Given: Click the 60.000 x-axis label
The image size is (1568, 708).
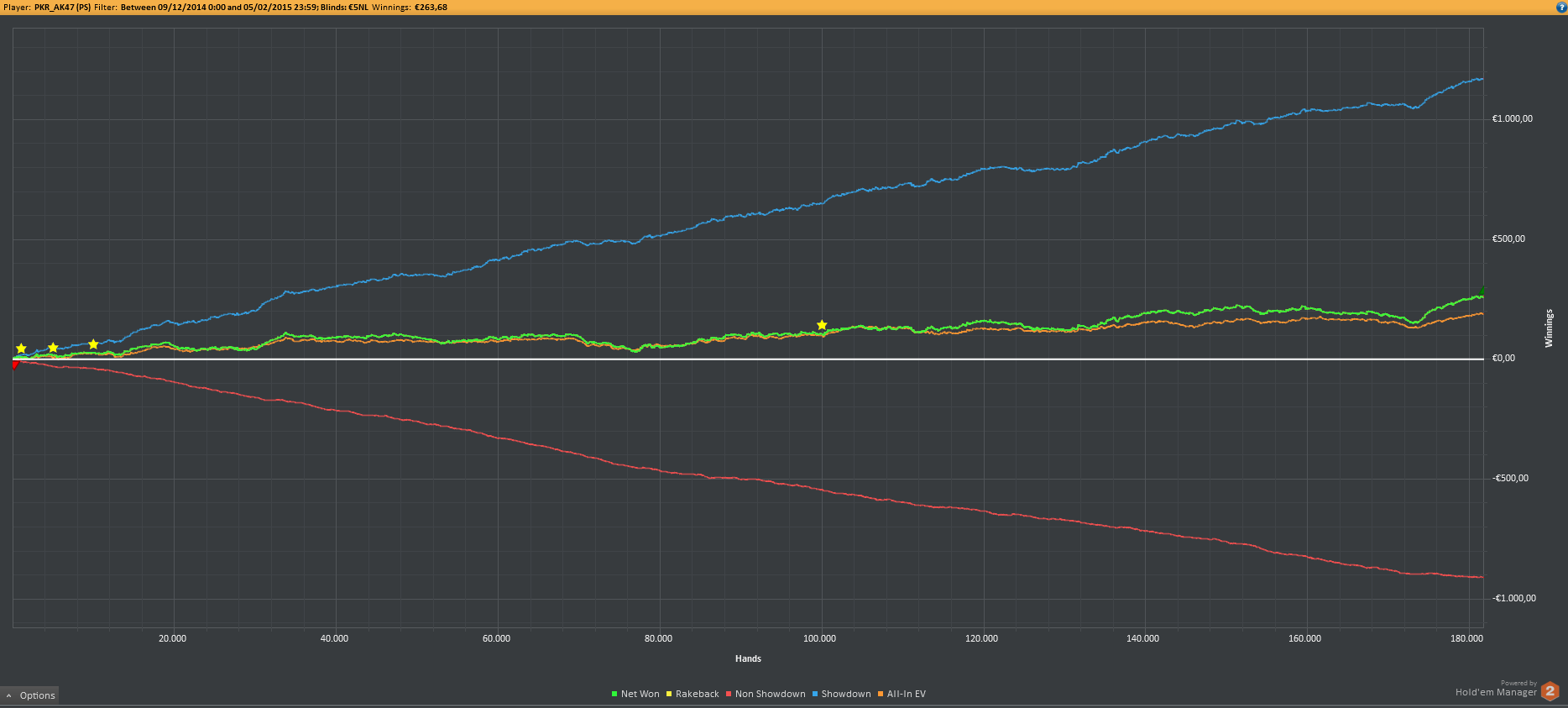Looking at the screenshot, I should click(497, 639).
